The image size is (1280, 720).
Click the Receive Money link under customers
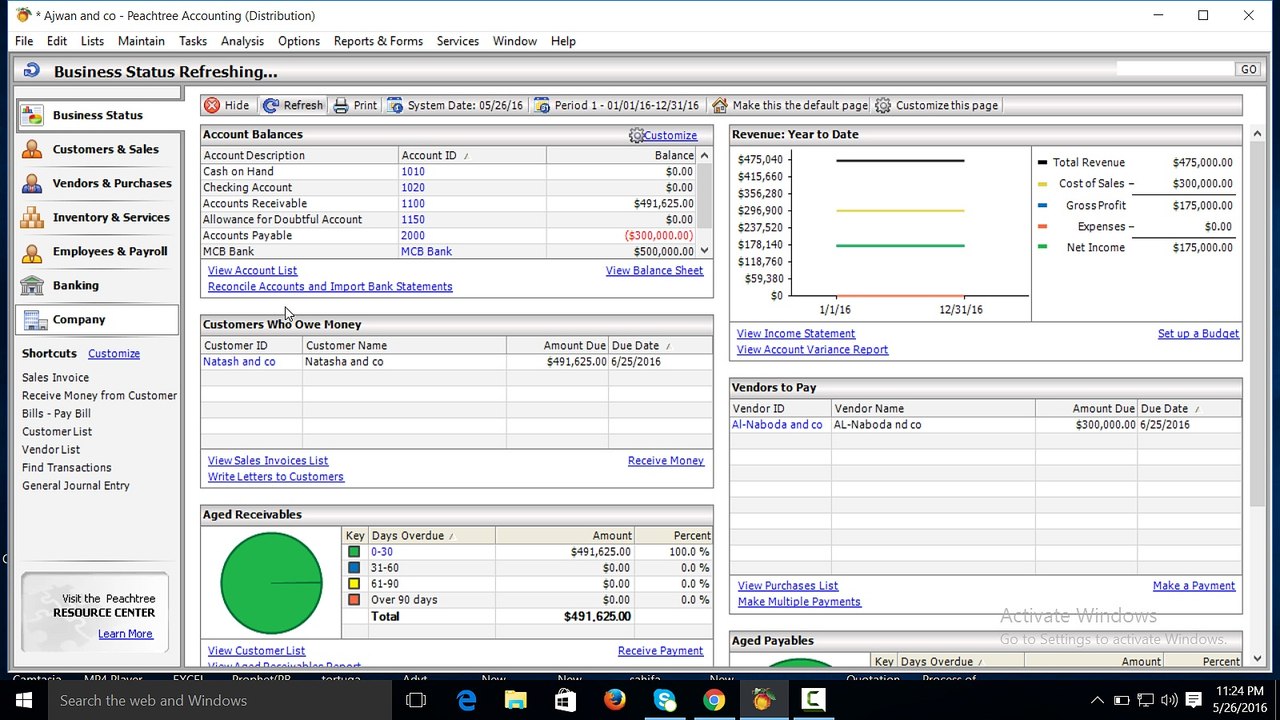(666, 461)
